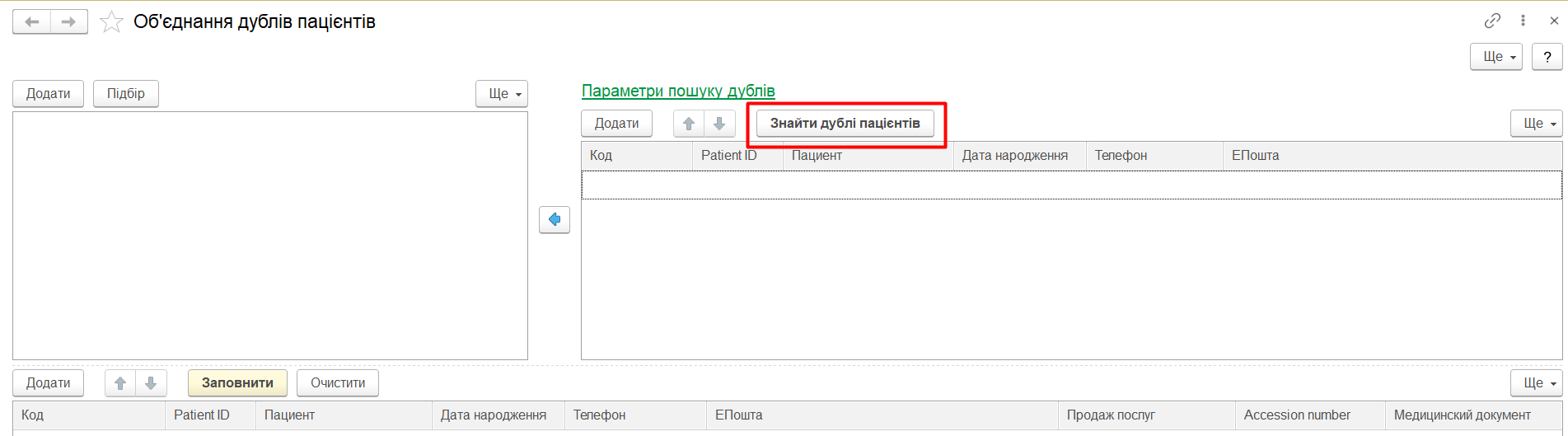This screenshot has height=436, width=1568.
Task: Sort by Дата народження column in bottom table
Action: pos(493,415)
